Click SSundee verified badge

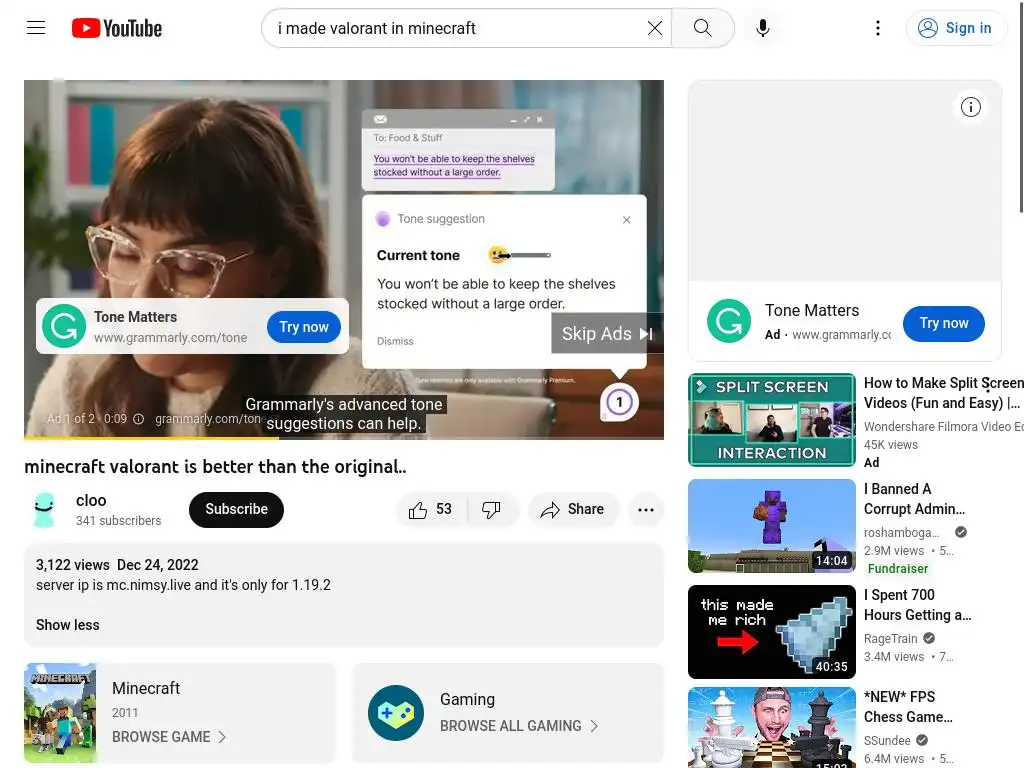point(921,740)
